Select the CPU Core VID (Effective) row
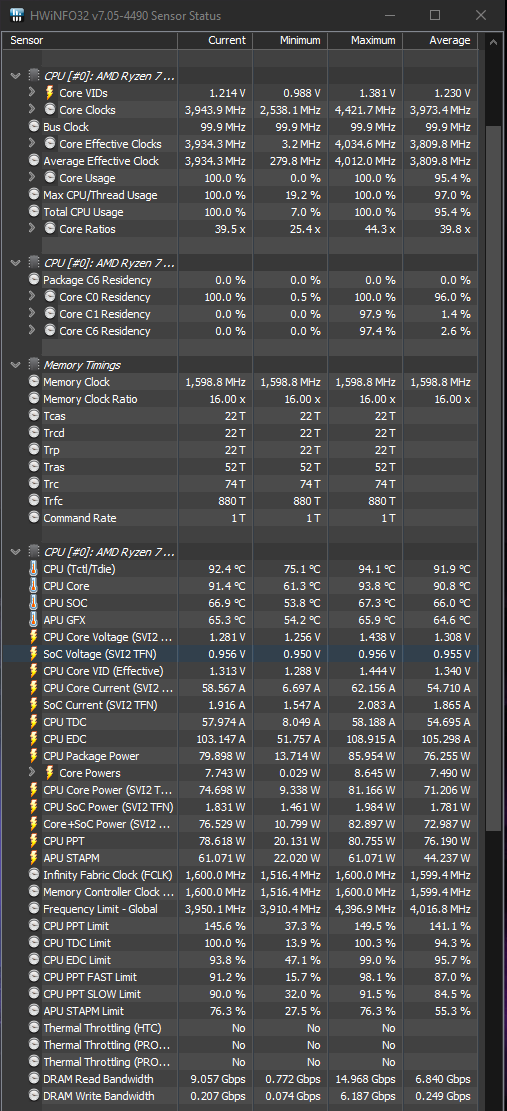The height and width of the screenshot is (1111, 507). coord(241,671)
